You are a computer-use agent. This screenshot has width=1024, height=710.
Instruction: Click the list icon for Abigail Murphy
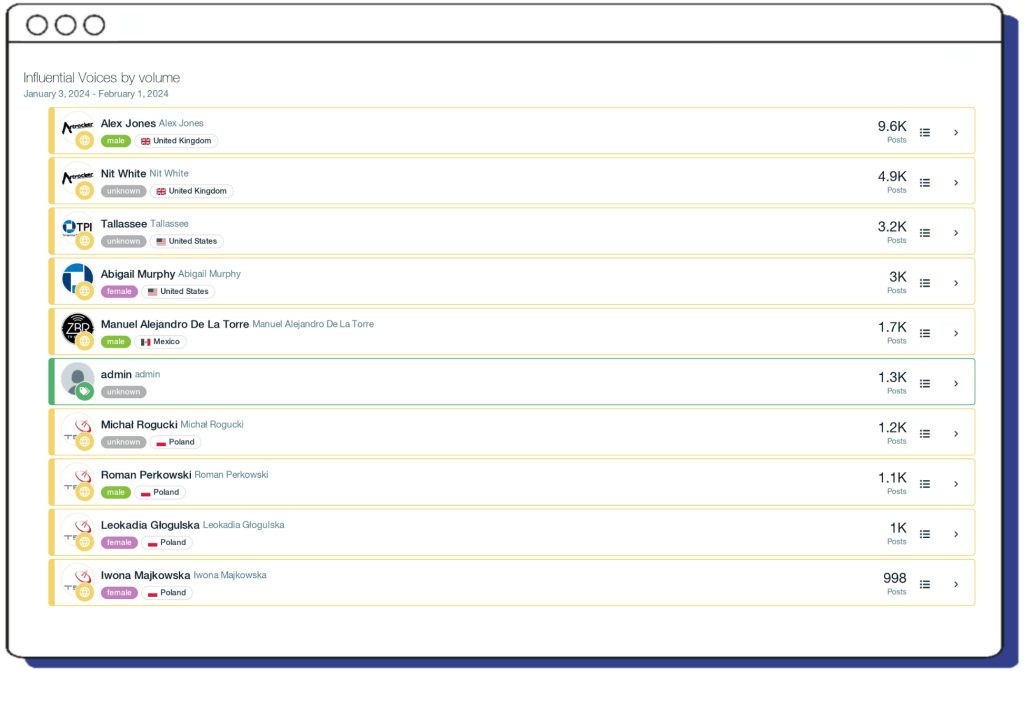tap(925, 283)
